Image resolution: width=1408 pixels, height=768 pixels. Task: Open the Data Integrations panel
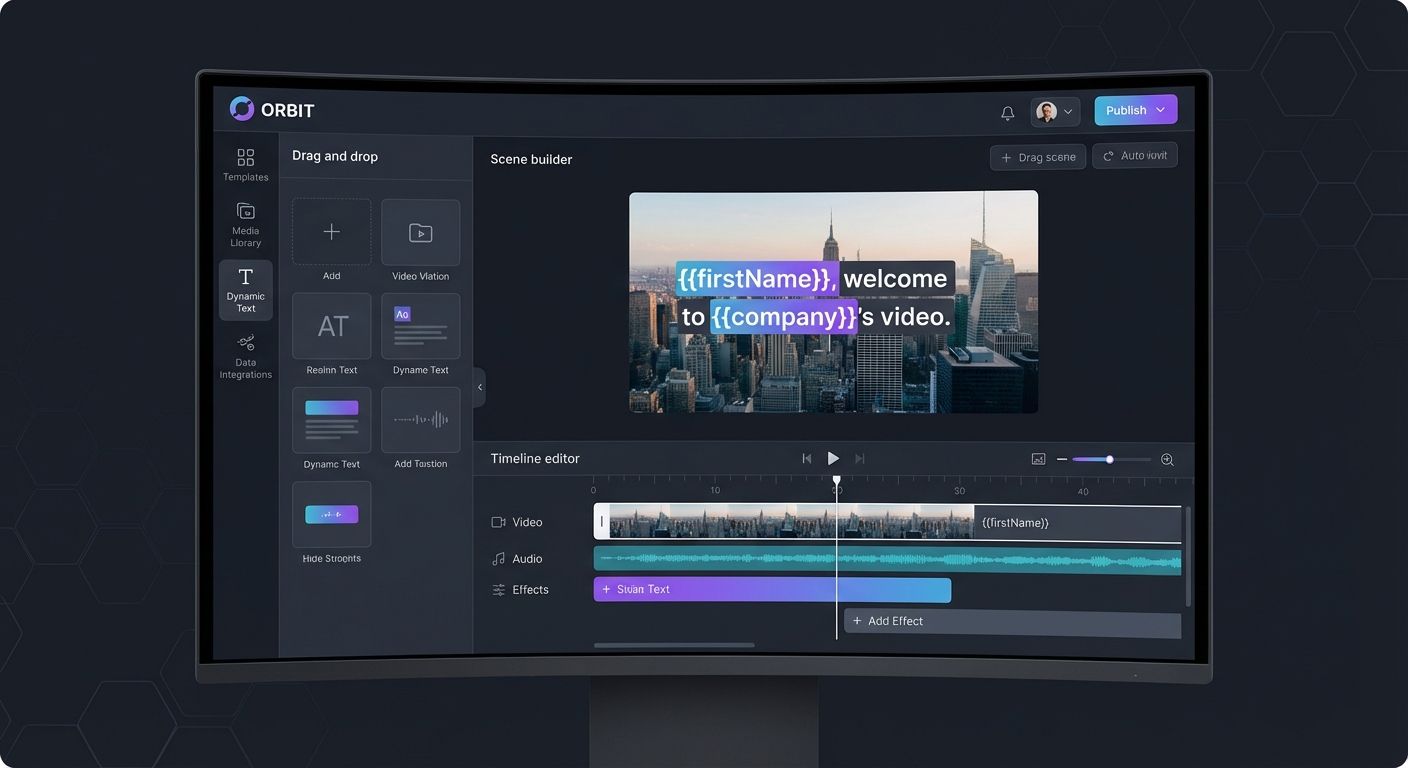pos(245,355)
